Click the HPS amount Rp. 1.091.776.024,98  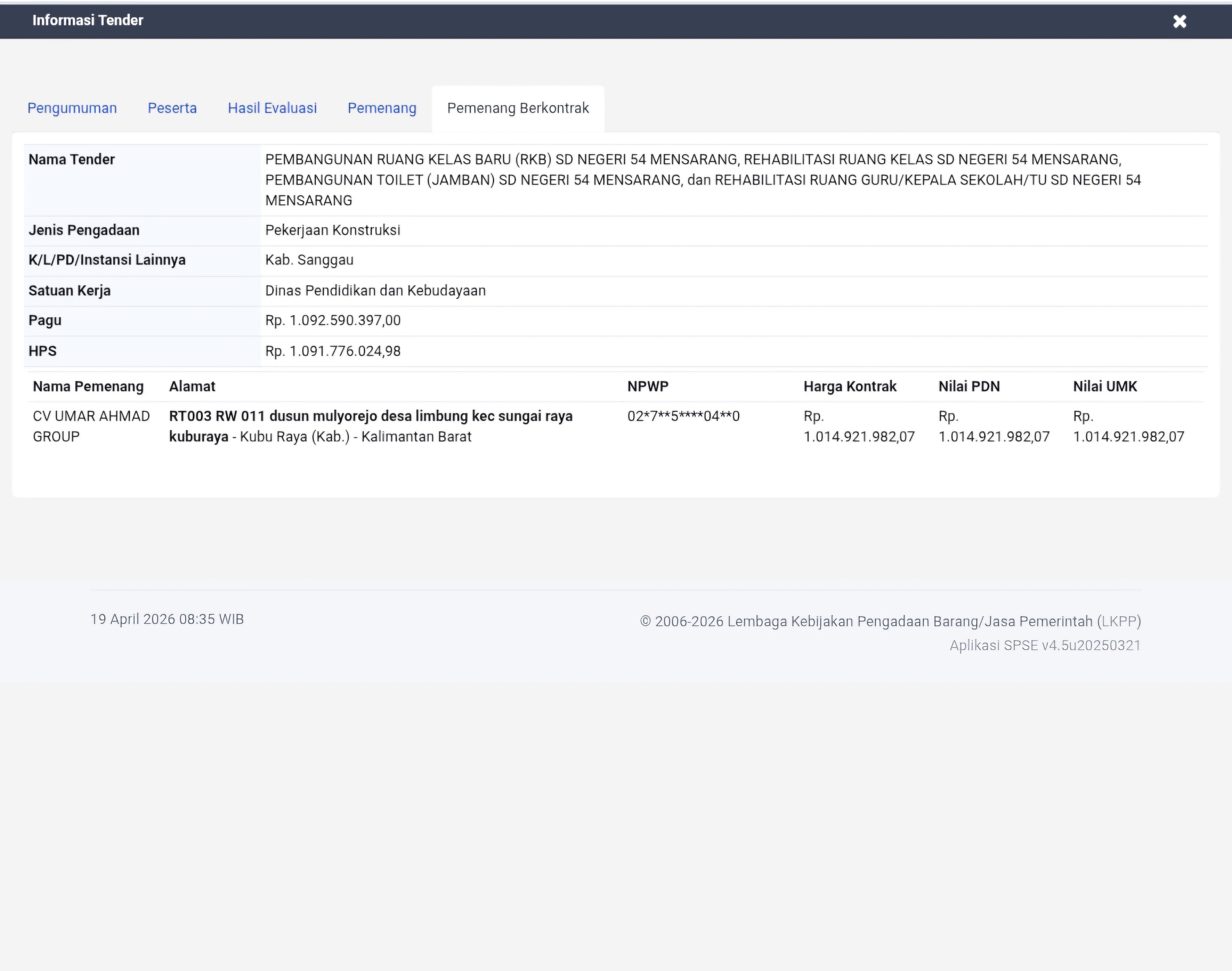click(333, 351)
